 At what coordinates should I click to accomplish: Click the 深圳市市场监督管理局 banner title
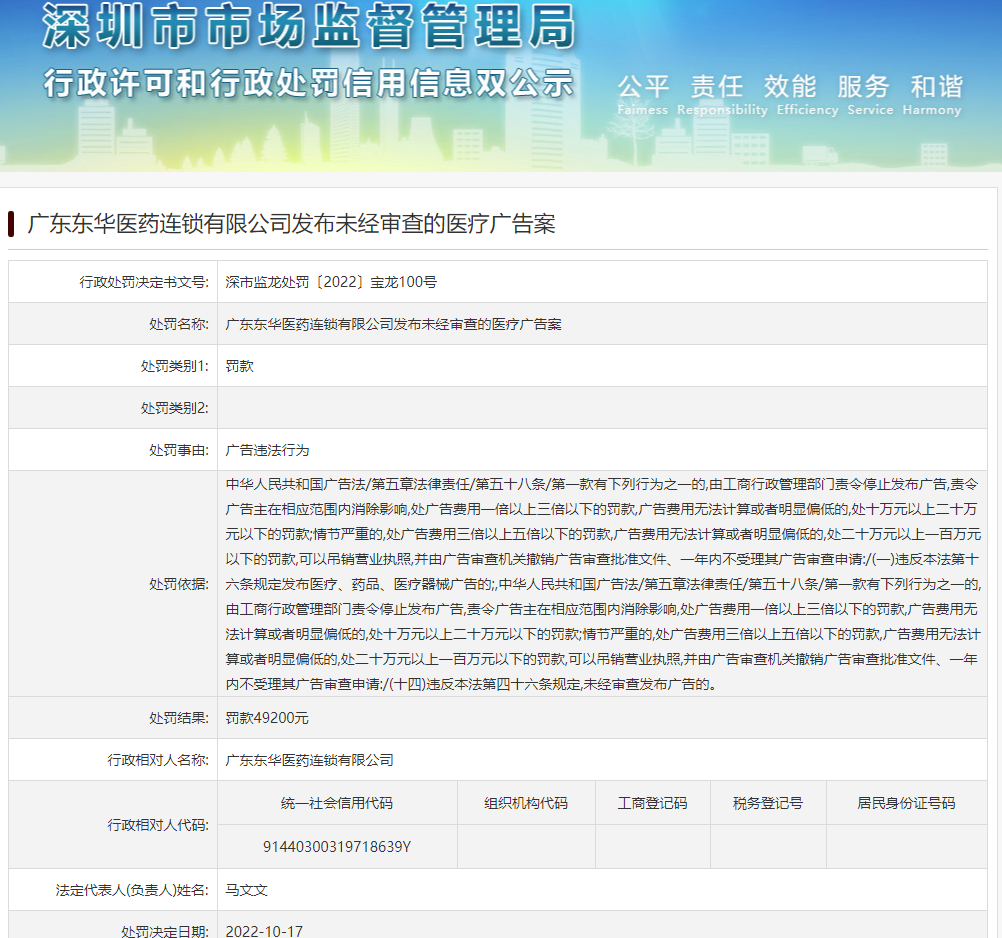(308, 27)
